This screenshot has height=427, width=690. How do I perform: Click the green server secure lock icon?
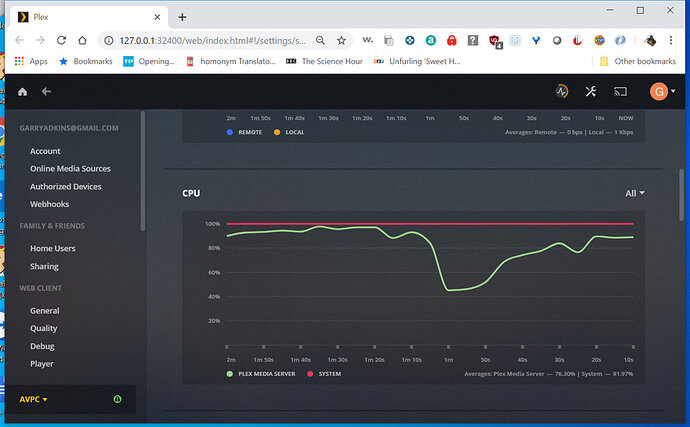(x=117, y=399)
